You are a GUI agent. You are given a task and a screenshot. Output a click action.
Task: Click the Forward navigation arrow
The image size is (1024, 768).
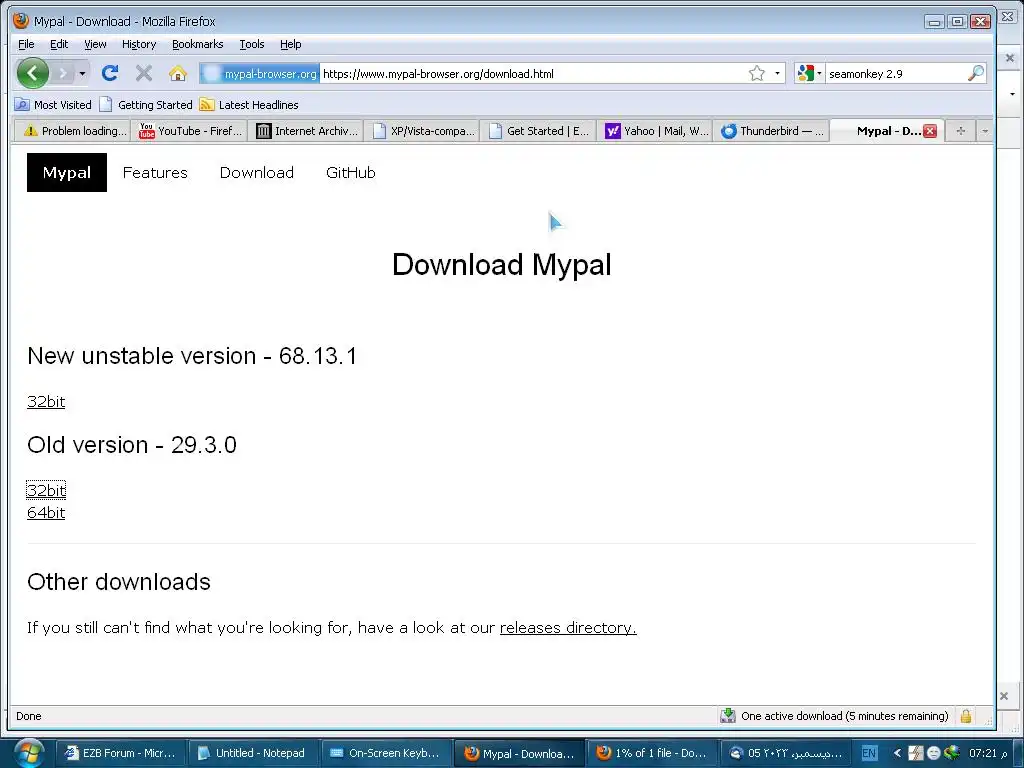tap(63, 73)
